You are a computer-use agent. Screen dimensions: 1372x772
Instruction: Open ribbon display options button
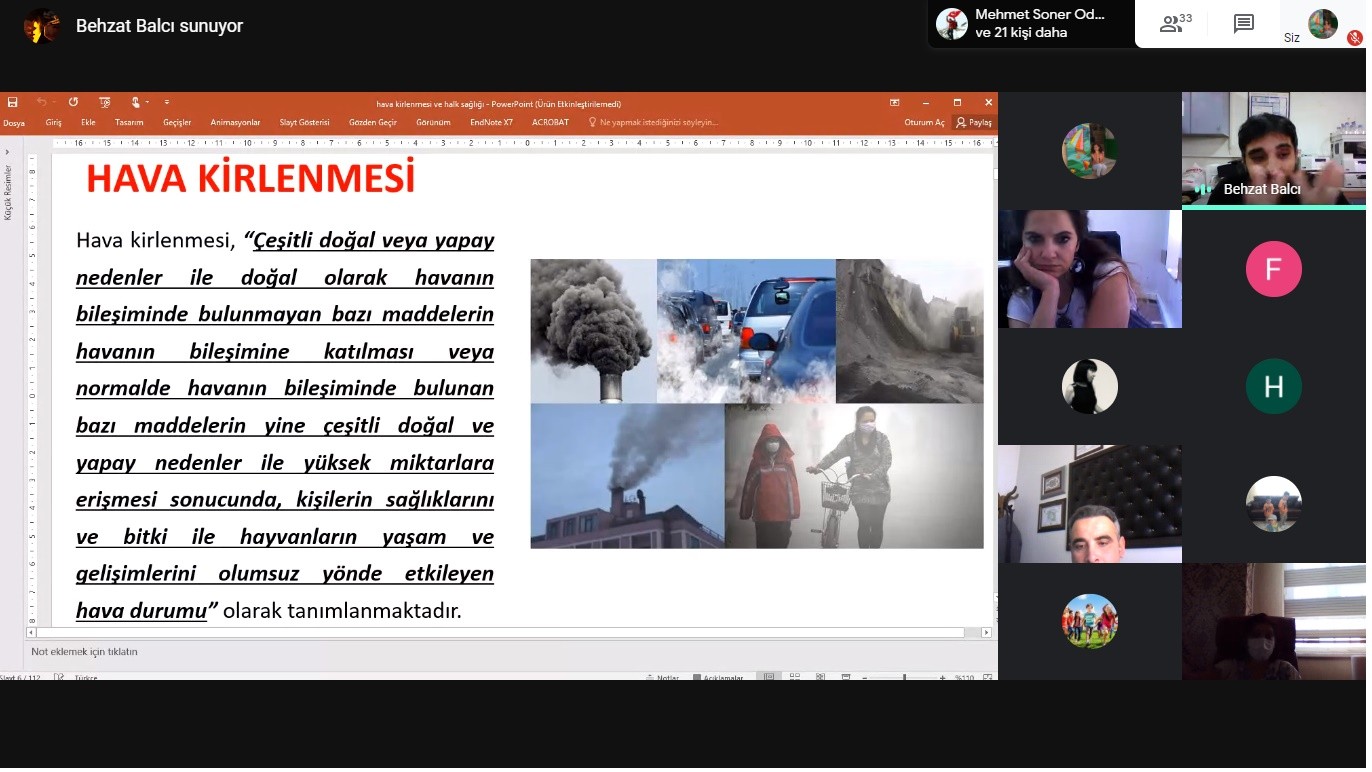click(x=895, y=103)
